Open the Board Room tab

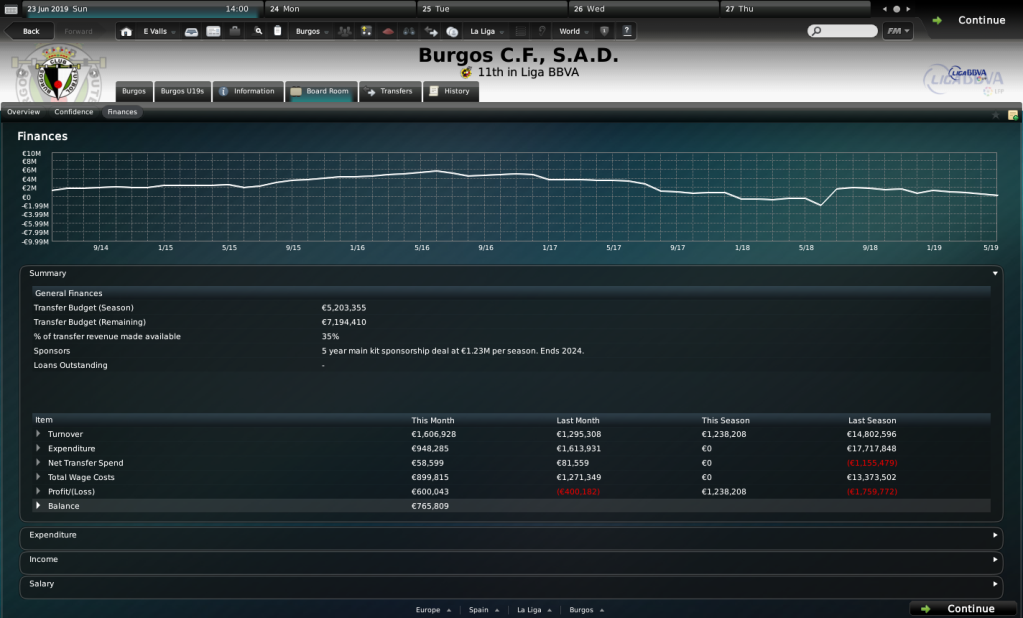321,91
